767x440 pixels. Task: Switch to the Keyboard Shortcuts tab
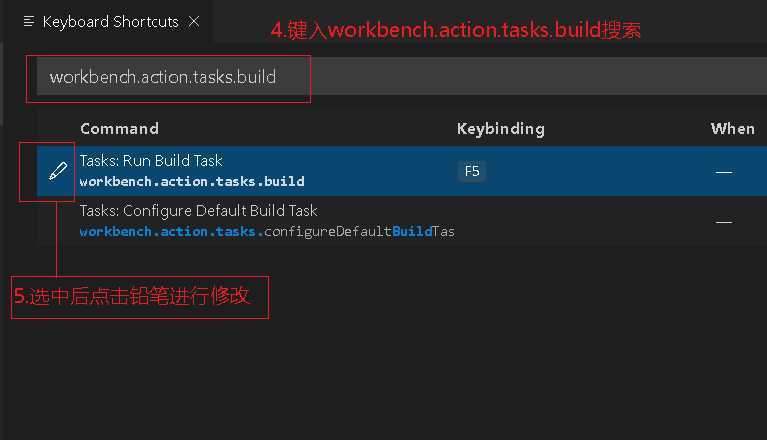[110, 21]
